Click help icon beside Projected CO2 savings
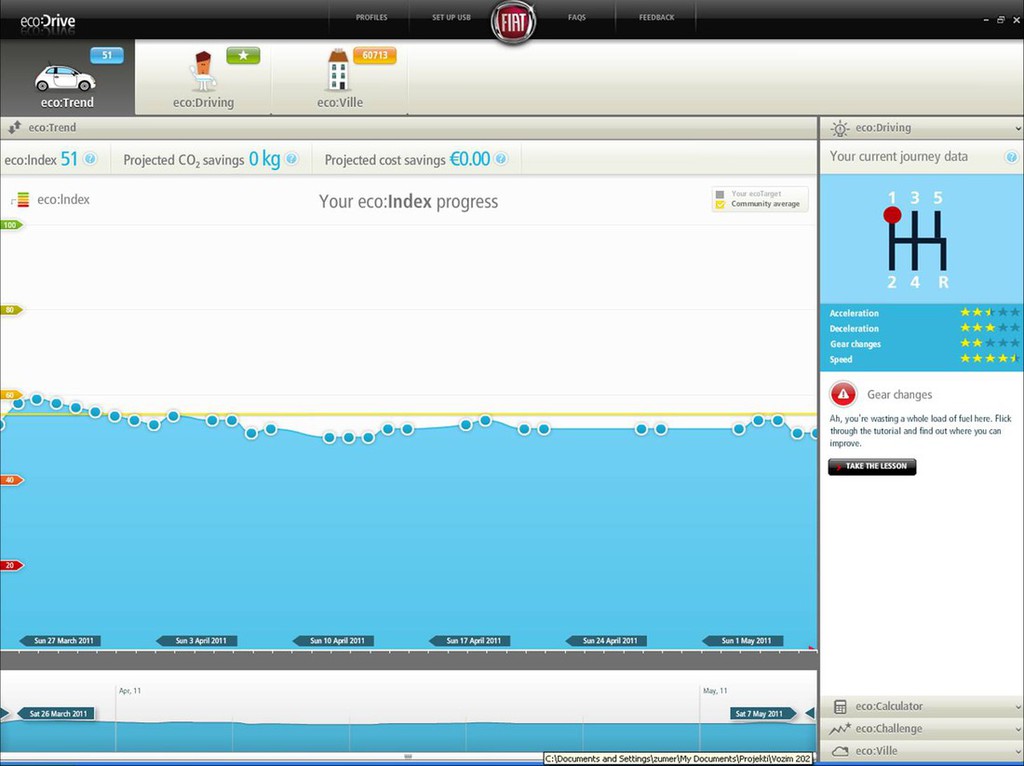 pos(292,159)
